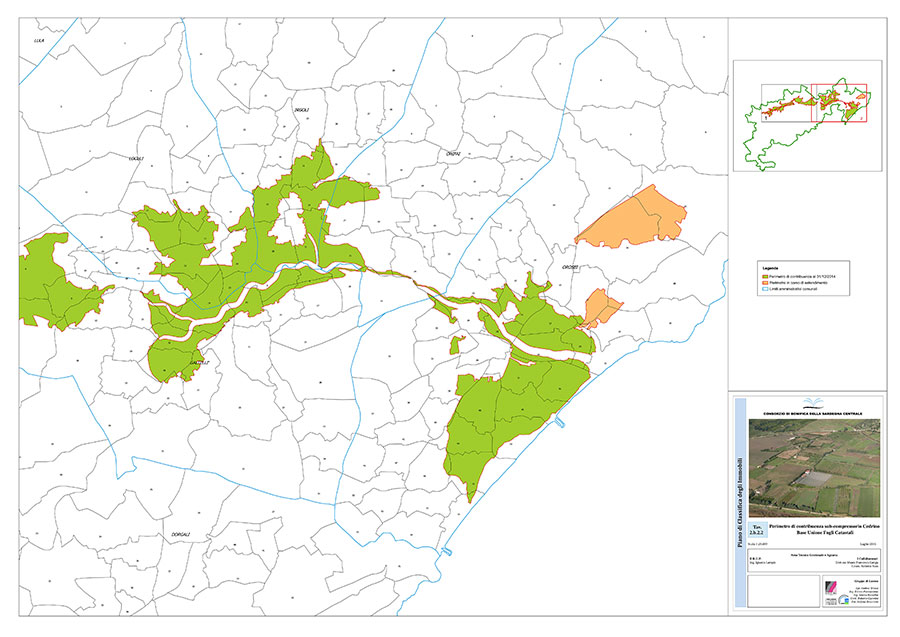Viewport: 900px width, 637px height.
Task: Click the green legend swatch
Action: click(x=766, y=276)
